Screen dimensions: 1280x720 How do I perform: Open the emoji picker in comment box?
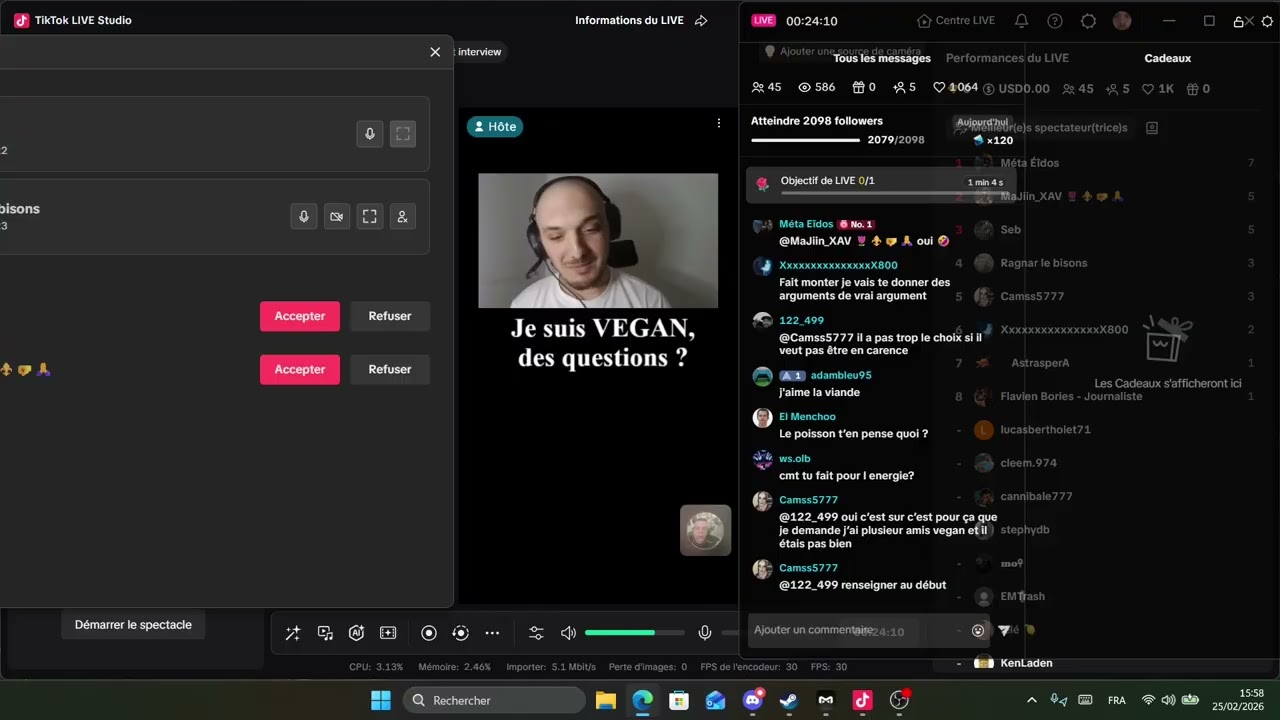pyautogui.click(x=978, y=630)
